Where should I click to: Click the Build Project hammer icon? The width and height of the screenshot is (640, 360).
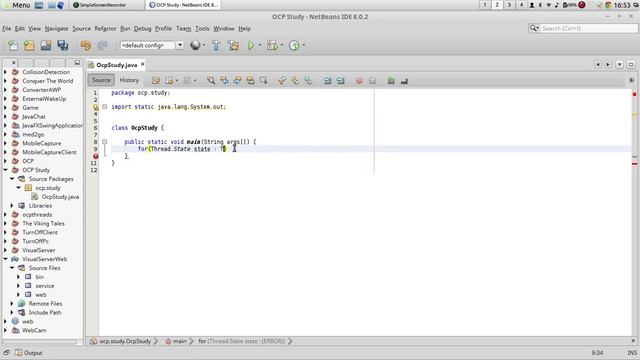click(216, 45)
